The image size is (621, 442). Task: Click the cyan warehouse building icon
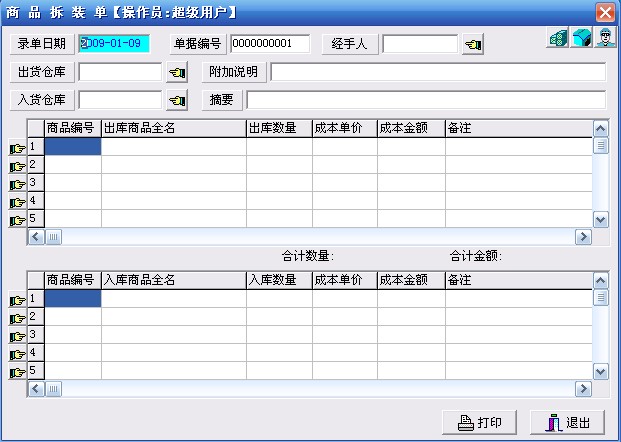click(580, 39)
